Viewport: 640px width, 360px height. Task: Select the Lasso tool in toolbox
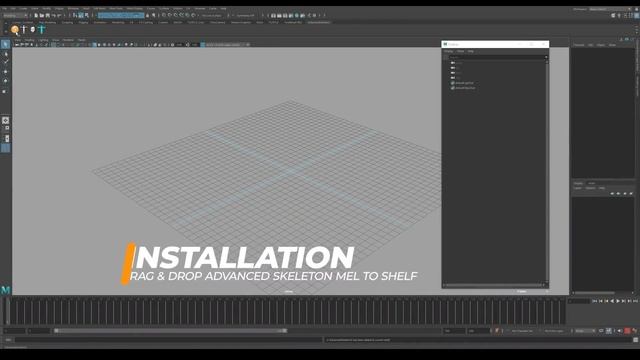pos(5,53)
